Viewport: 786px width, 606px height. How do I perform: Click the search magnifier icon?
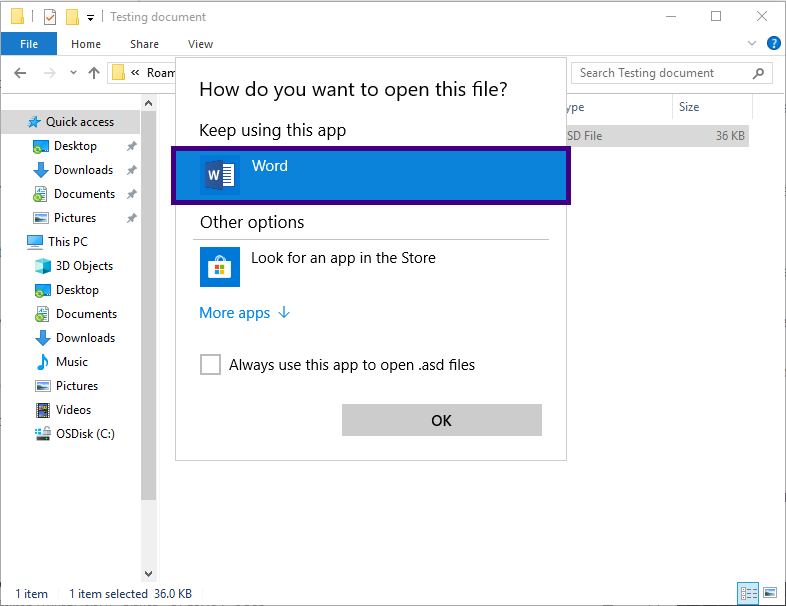758,73
